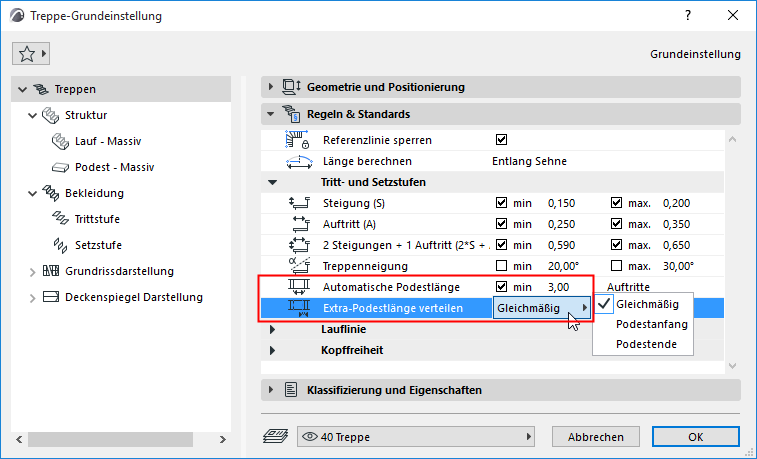This screenshot has height=459, width=757.
Task: Click the layer icon at bottom left
Action: 273,436
